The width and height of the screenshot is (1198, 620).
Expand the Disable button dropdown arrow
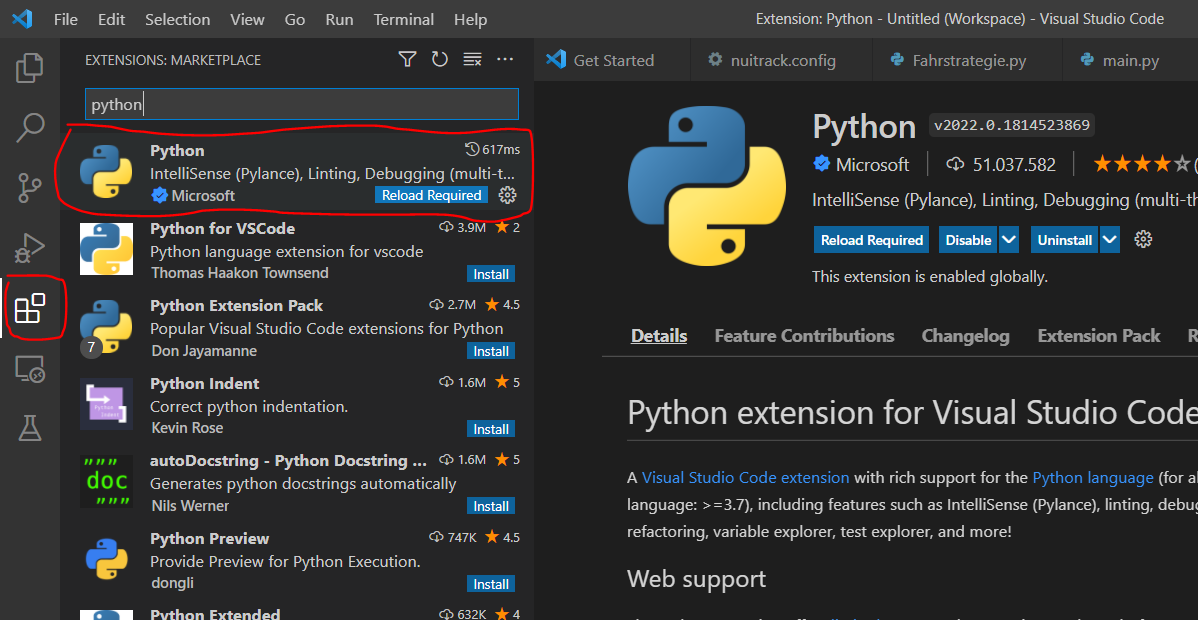pos(1007,240)
